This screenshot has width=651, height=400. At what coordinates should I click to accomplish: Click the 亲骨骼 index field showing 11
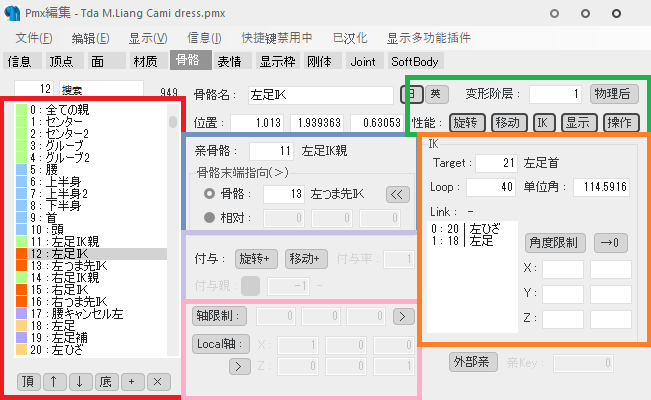(x=271, y=151)
